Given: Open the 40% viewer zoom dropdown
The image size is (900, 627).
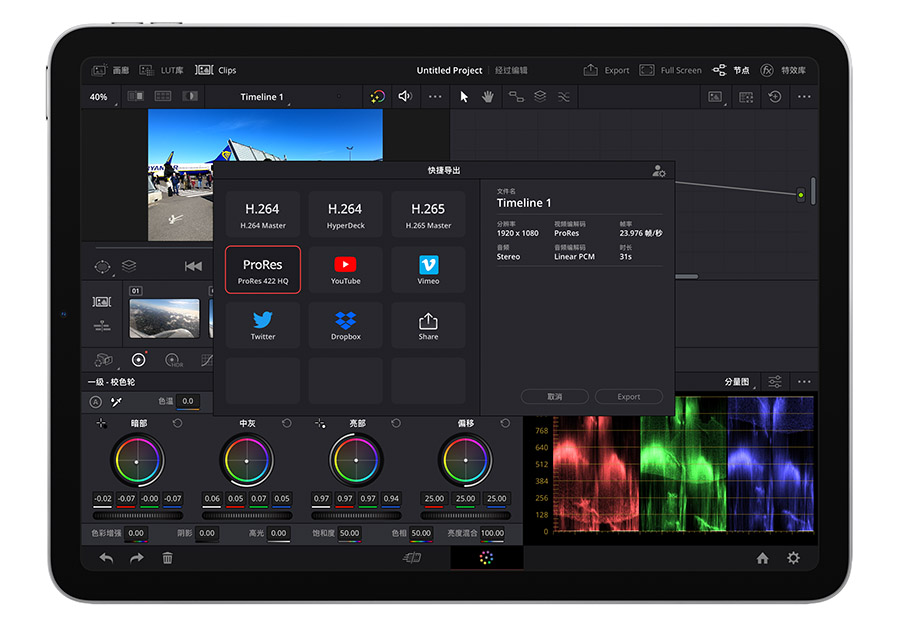Looking at the screenshot, I should 101,97.
